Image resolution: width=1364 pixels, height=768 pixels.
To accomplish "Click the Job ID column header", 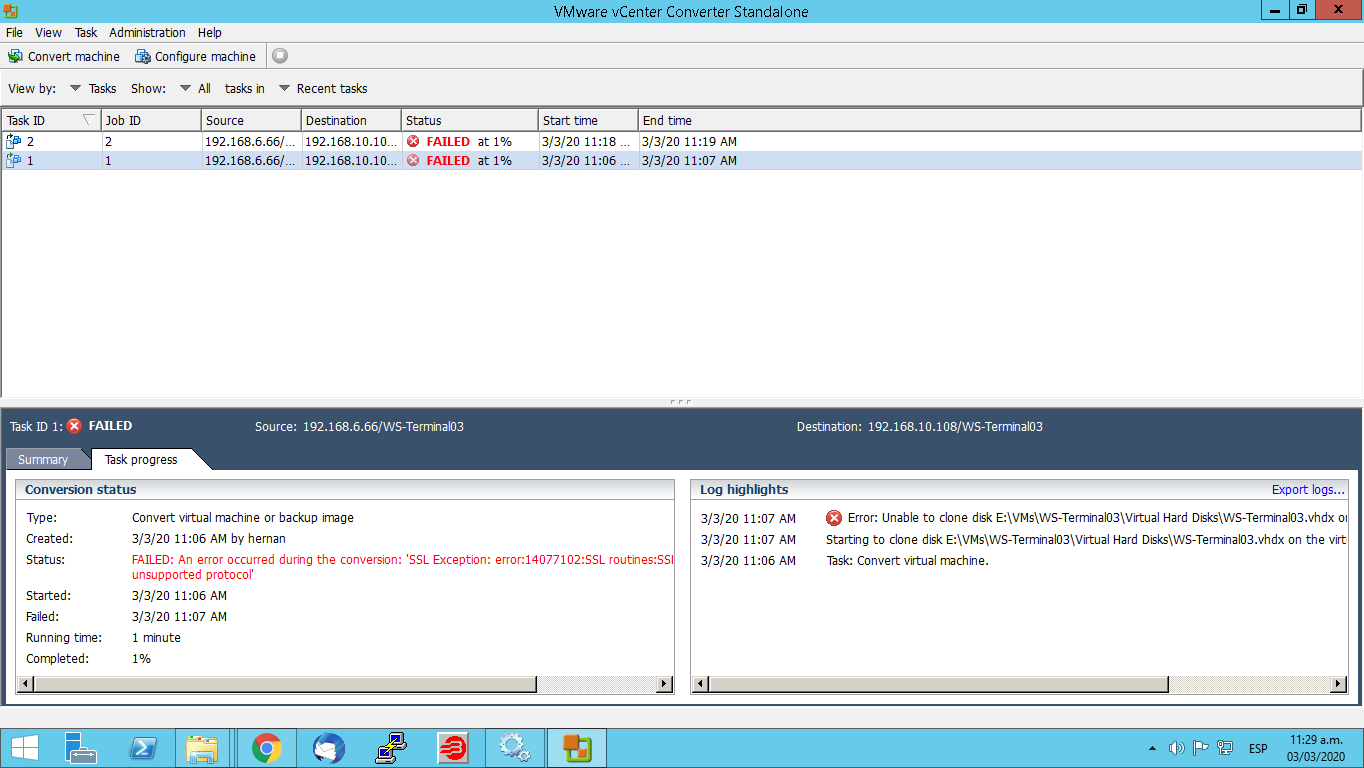I will point(151,120).
